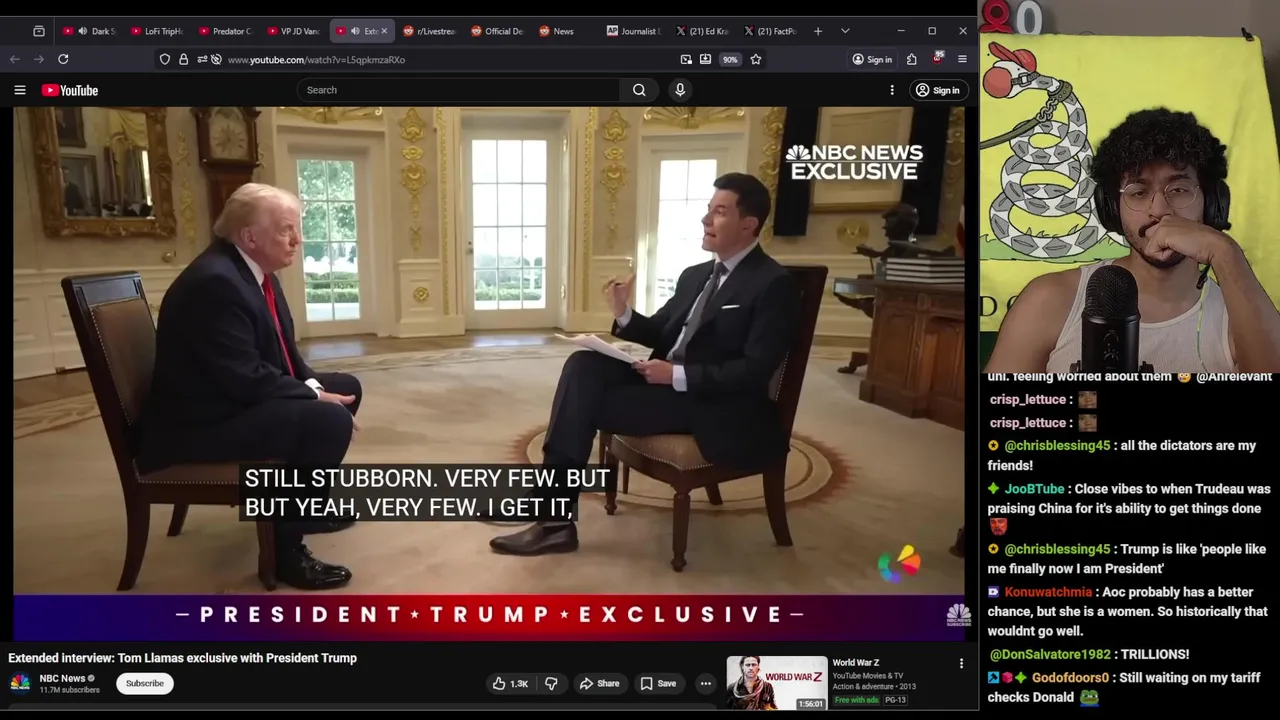The width and height of the screenshot is (1280, 720).
Task: Open red extension icon with badge
Action: [x=937, y=59]
